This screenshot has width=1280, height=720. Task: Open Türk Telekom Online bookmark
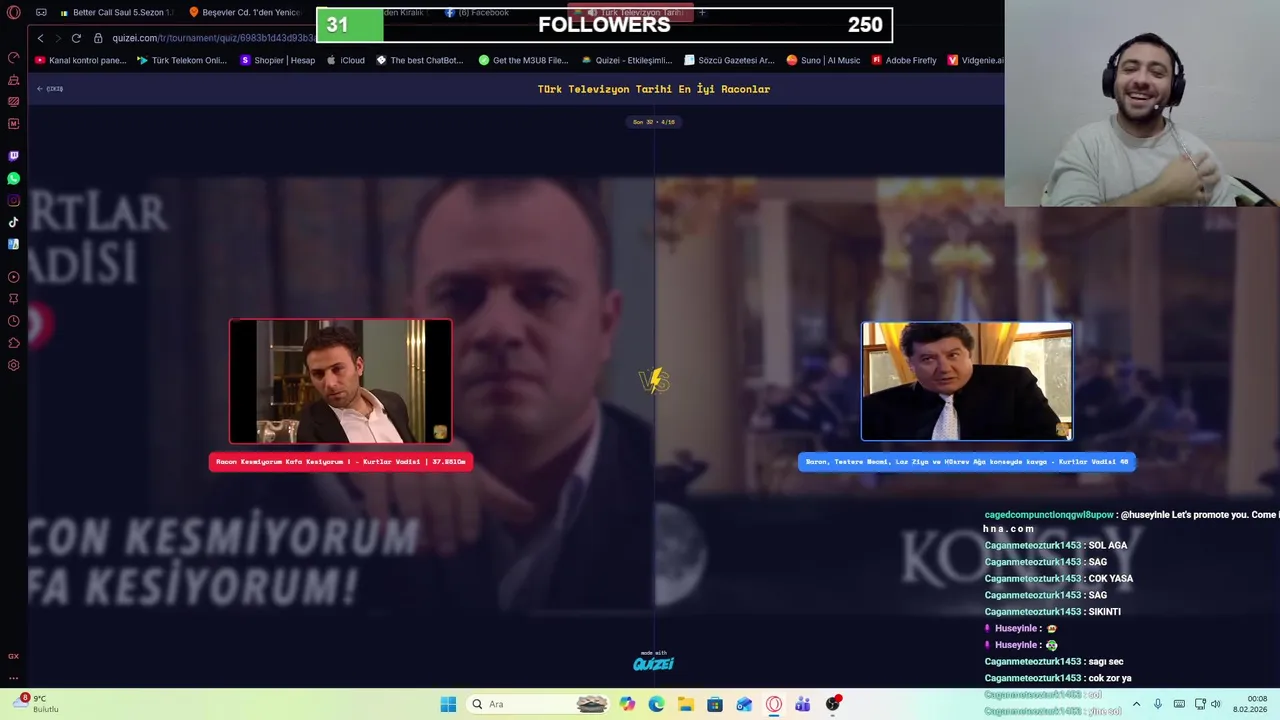[182, 60]
